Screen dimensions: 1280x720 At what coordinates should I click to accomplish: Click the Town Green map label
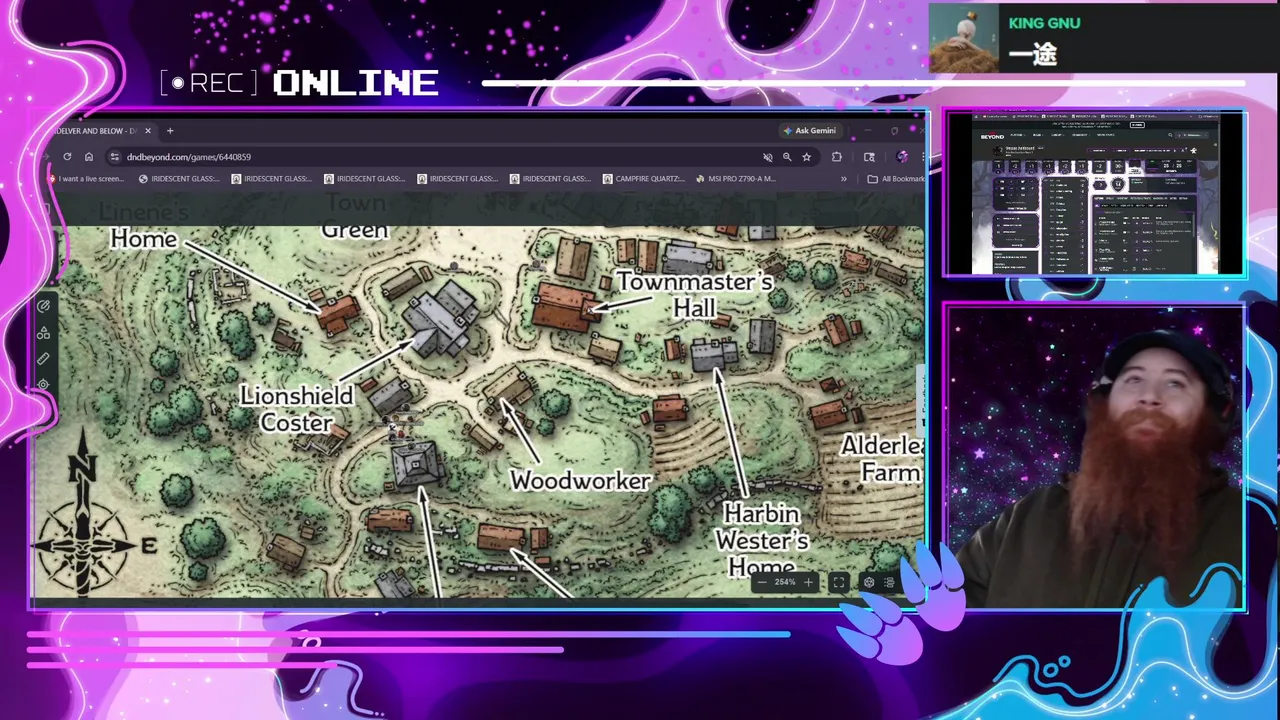355,217
